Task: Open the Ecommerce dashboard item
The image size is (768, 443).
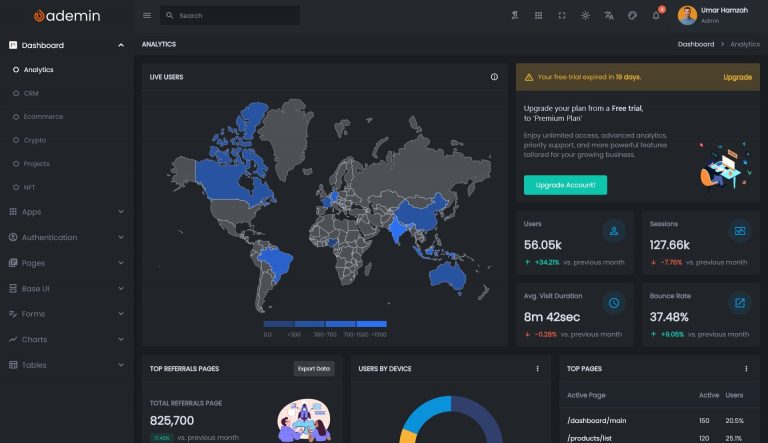Action: point(43,117)
